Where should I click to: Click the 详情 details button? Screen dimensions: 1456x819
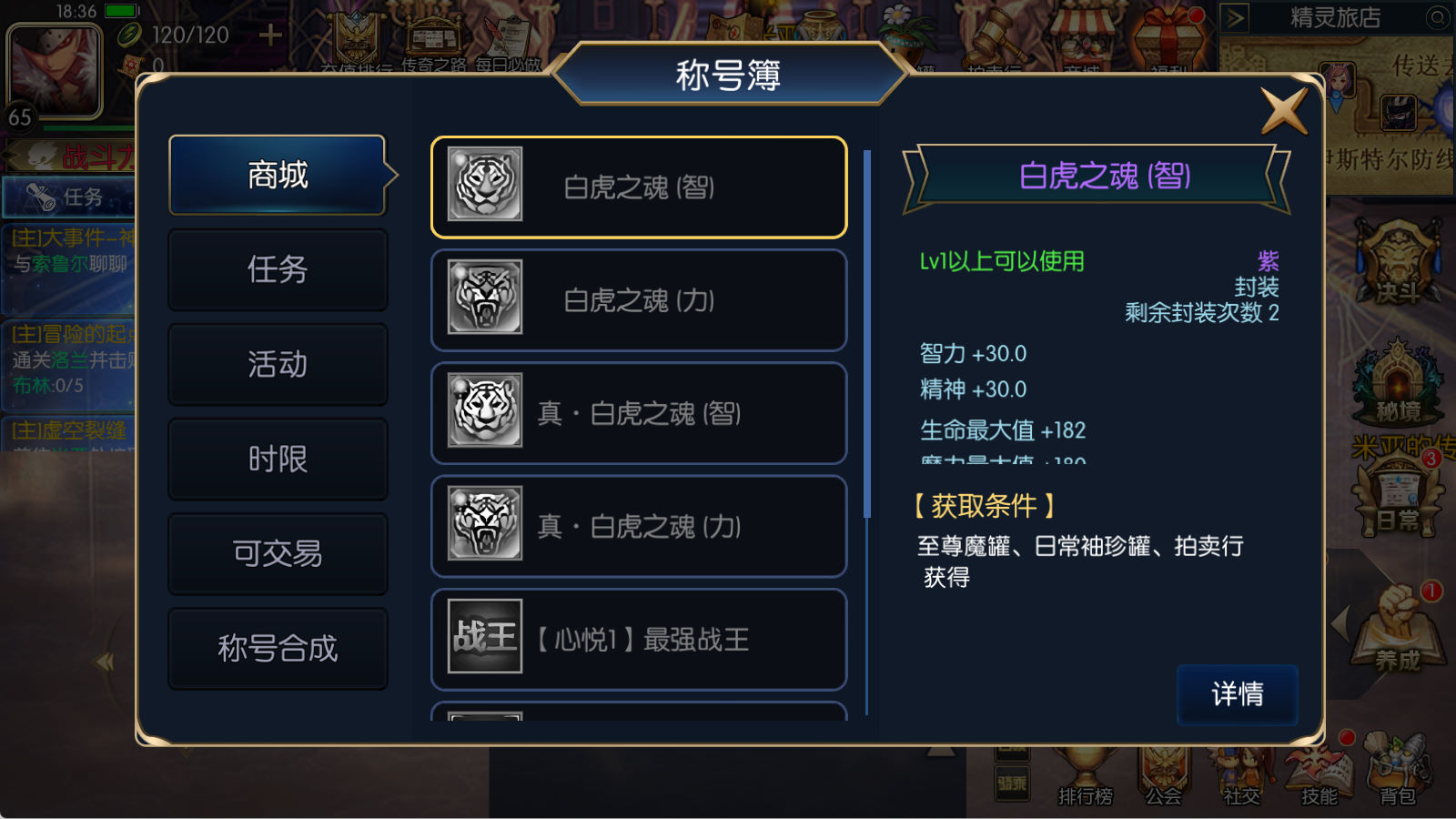tap(1238, 694)
